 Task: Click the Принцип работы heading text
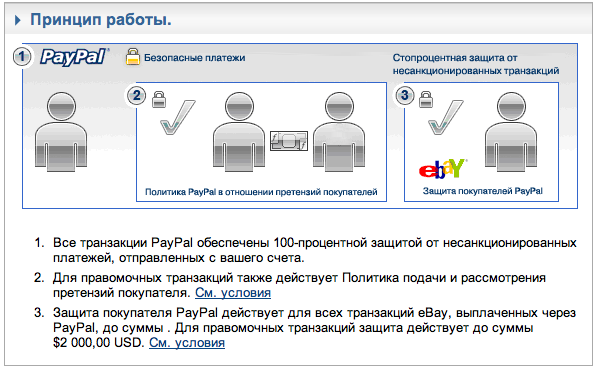tap(101, 20)
